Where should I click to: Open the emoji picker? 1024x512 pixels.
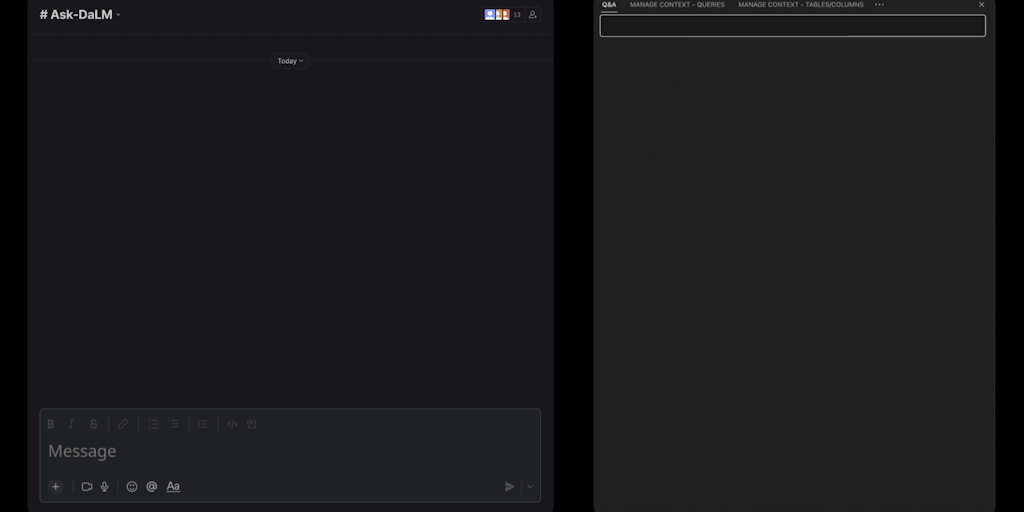(132, 487)
